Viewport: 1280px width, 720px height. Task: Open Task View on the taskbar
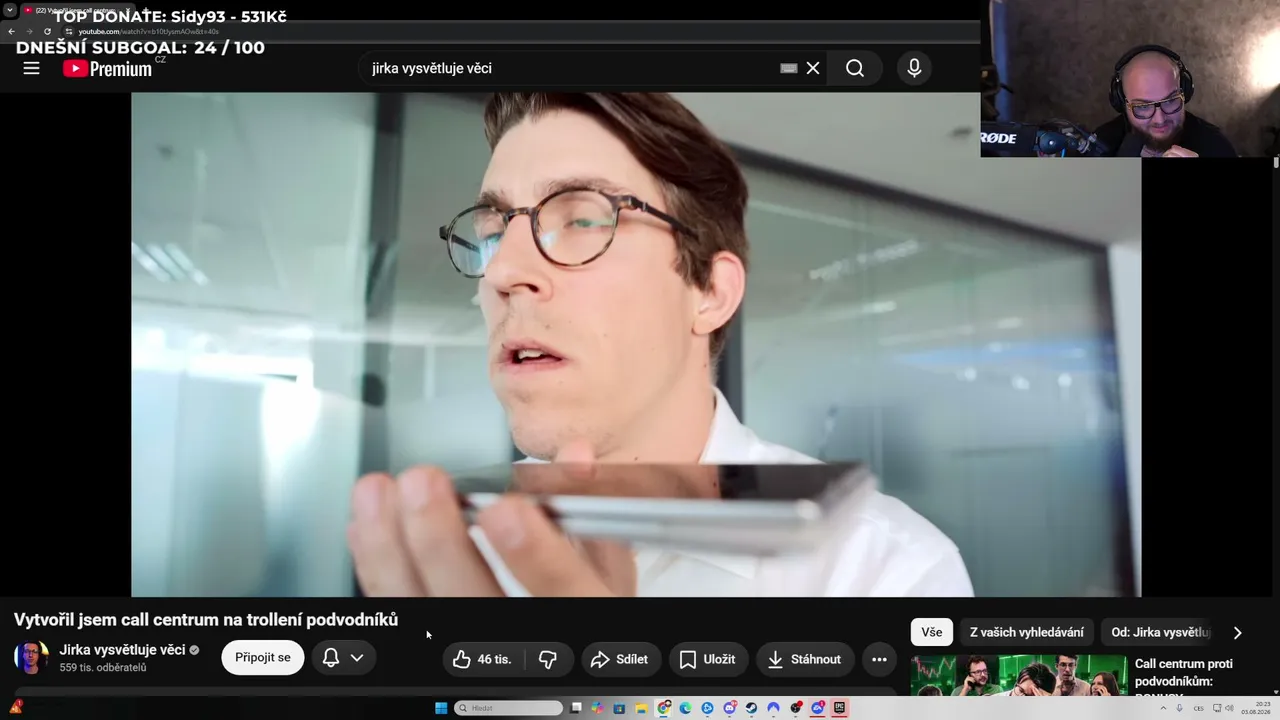576,708
